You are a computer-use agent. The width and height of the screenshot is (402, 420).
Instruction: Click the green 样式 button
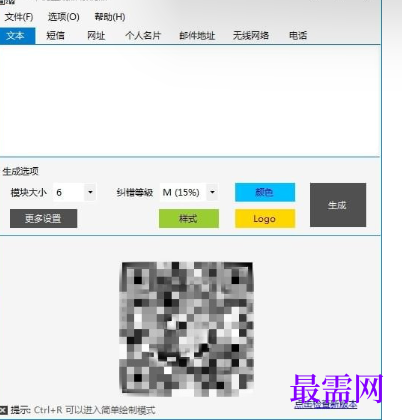click(x=189, y=219)
